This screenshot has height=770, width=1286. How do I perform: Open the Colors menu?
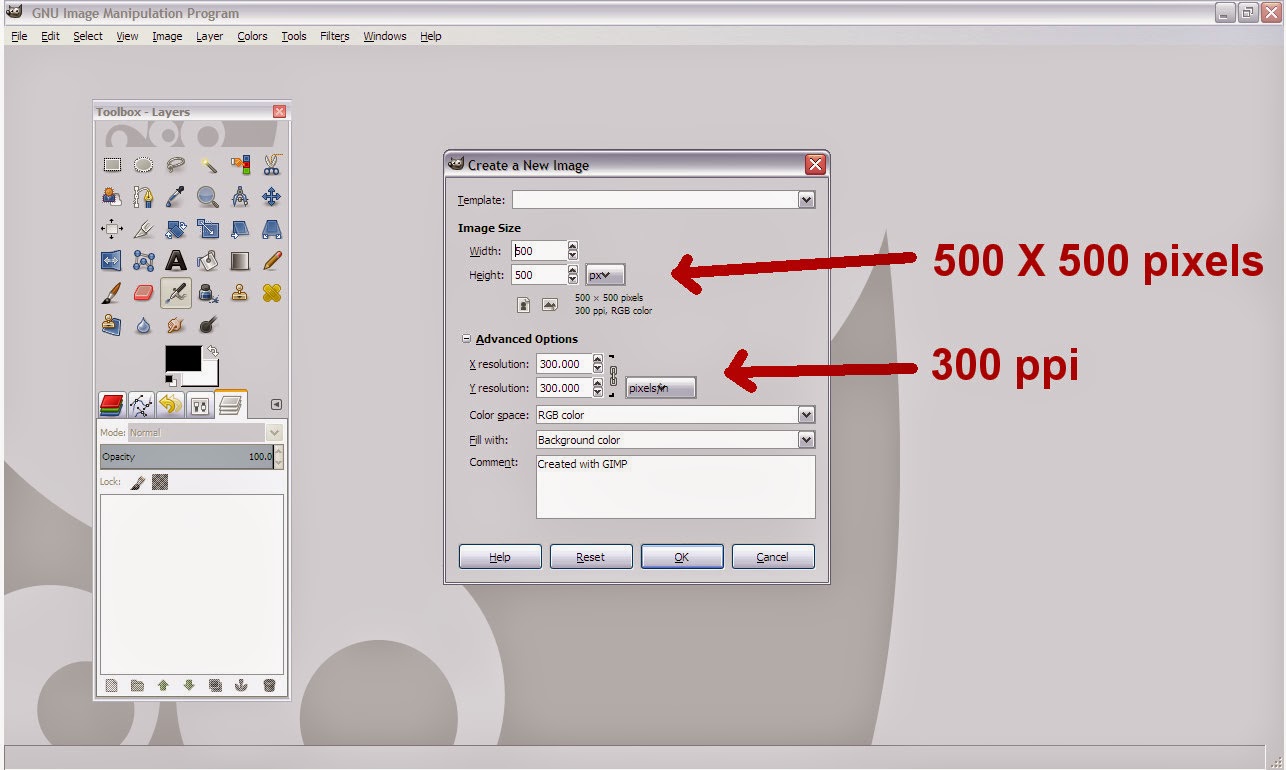click(x=252, y=36)
